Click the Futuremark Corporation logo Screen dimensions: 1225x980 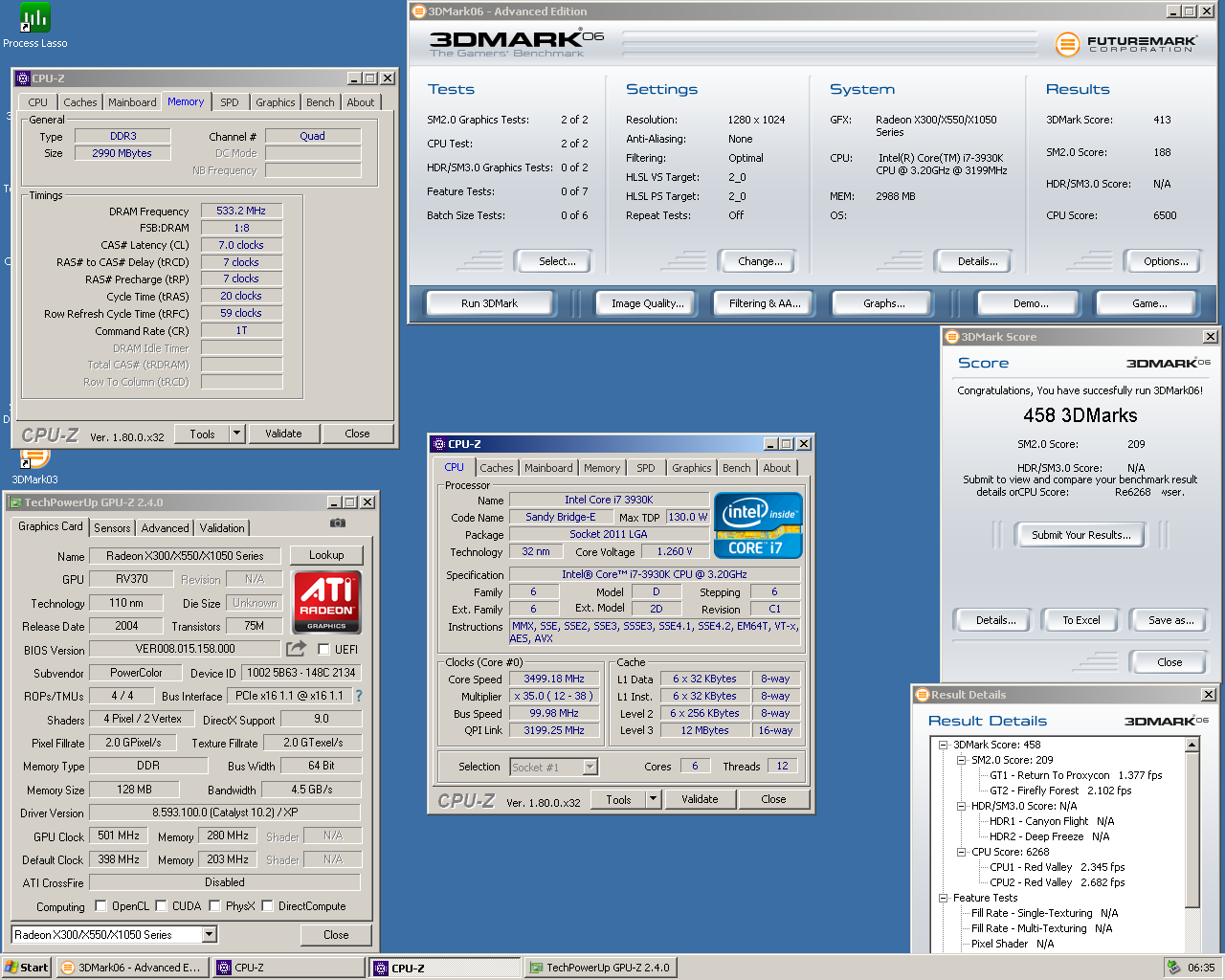pos(1125,44)
